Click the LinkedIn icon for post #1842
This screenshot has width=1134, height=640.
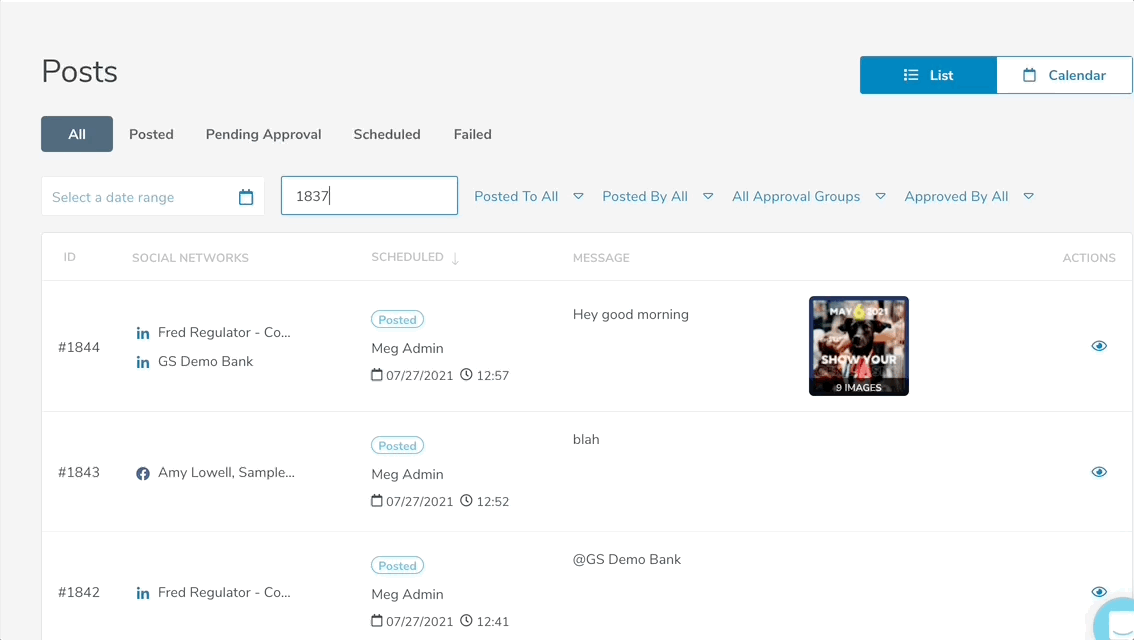pos(143,593)
